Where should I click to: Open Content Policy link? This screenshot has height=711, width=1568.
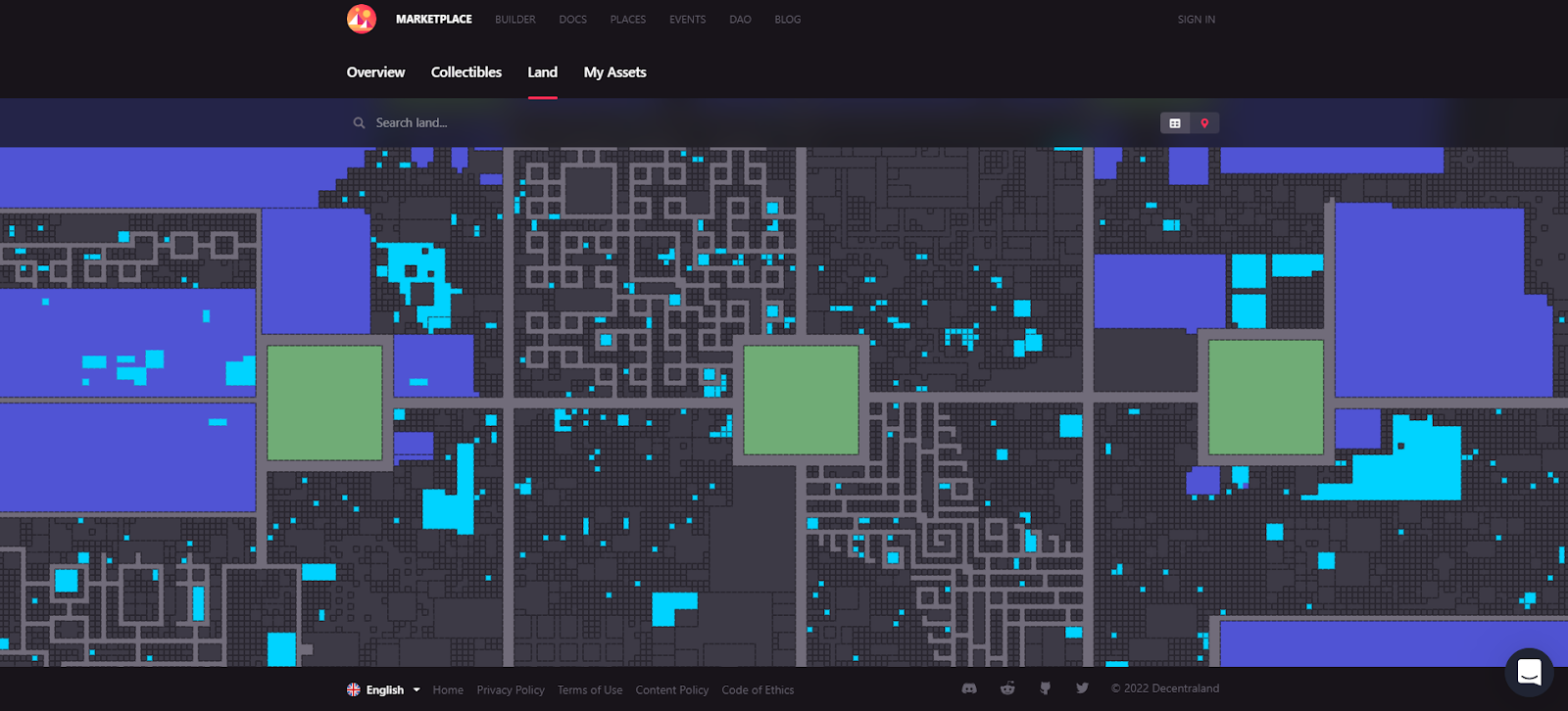click(x=672, y=690)
